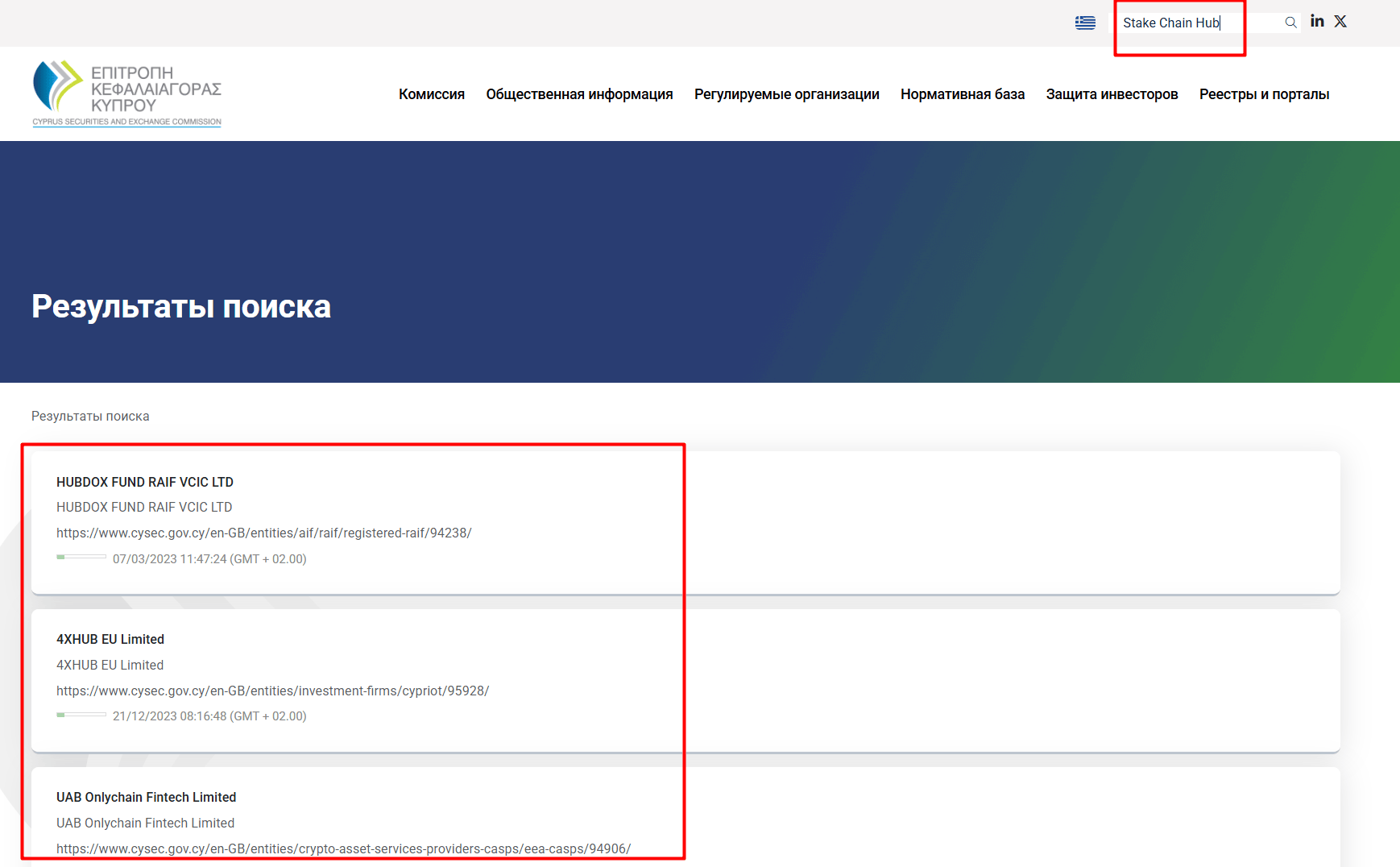Open the eea-casps/94906 URL link
Screen dimensions: 1400x867
coord(344,848)
